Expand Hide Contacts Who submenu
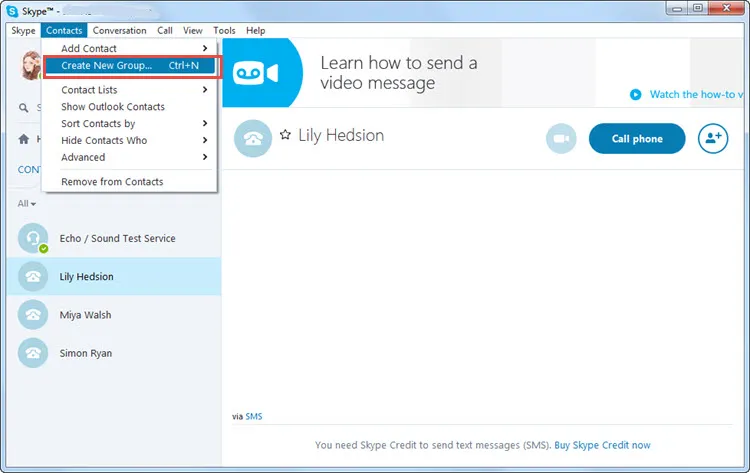Viewport: 750px width, 473px height. [x=130, y=140]
